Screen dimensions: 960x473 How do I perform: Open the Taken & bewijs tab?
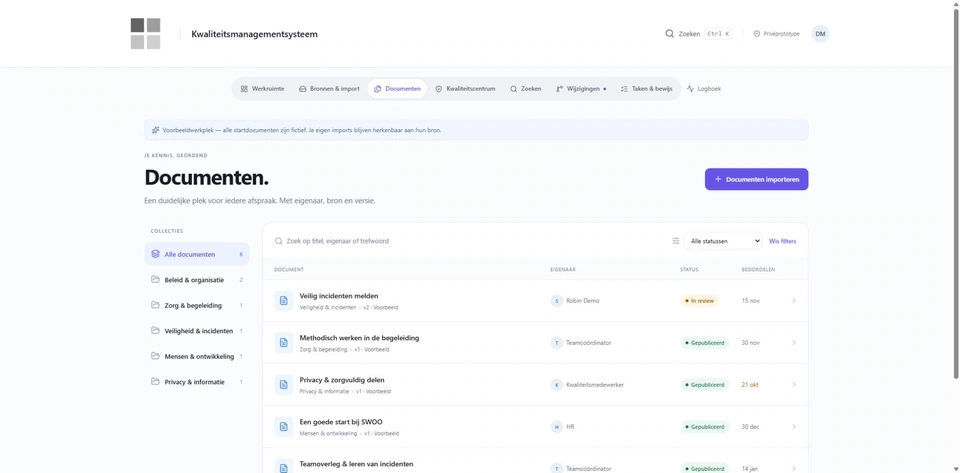646,89
